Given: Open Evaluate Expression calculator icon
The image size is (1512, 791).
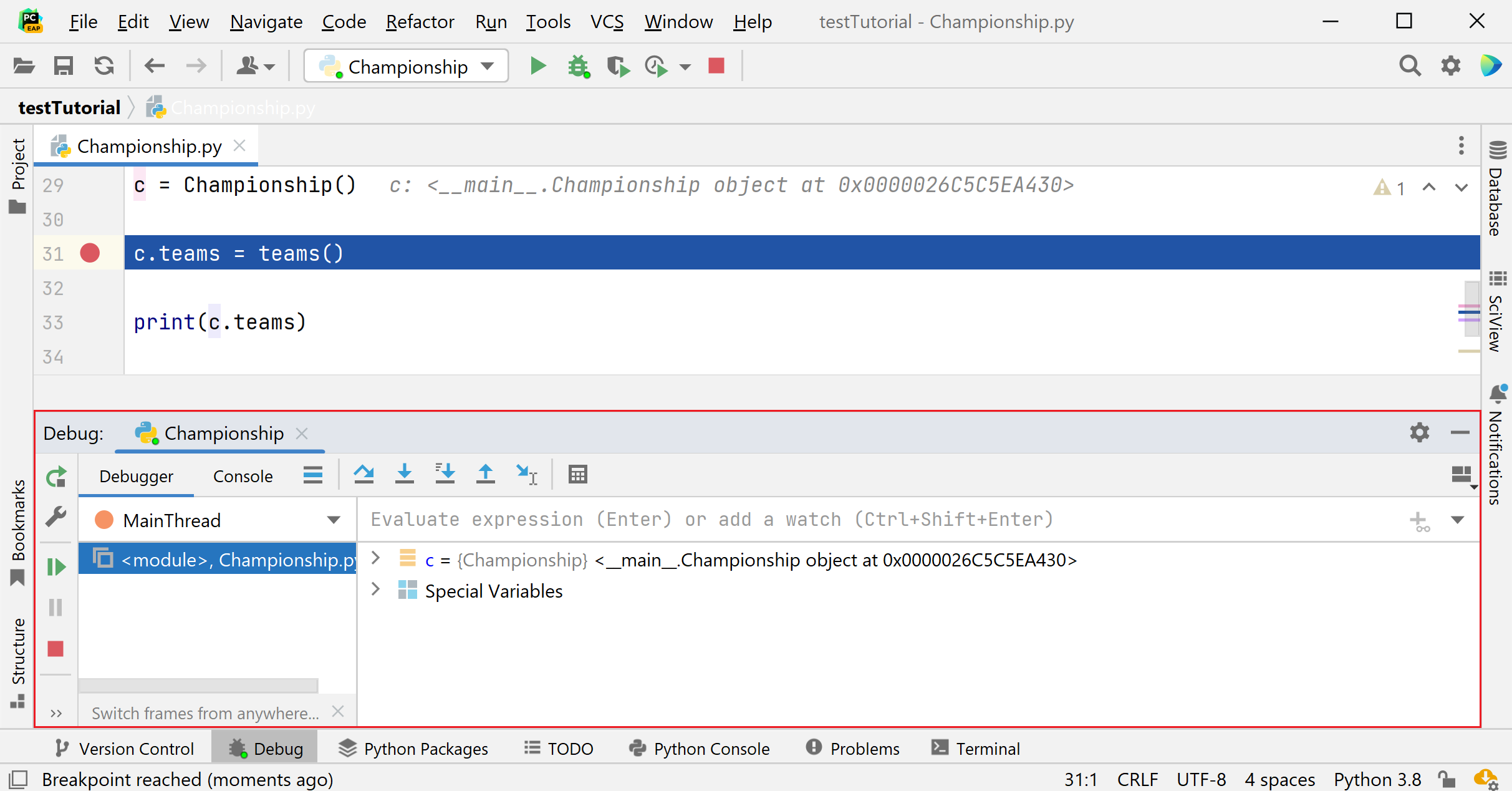Looking at the screenshot, I should point(577,475).
